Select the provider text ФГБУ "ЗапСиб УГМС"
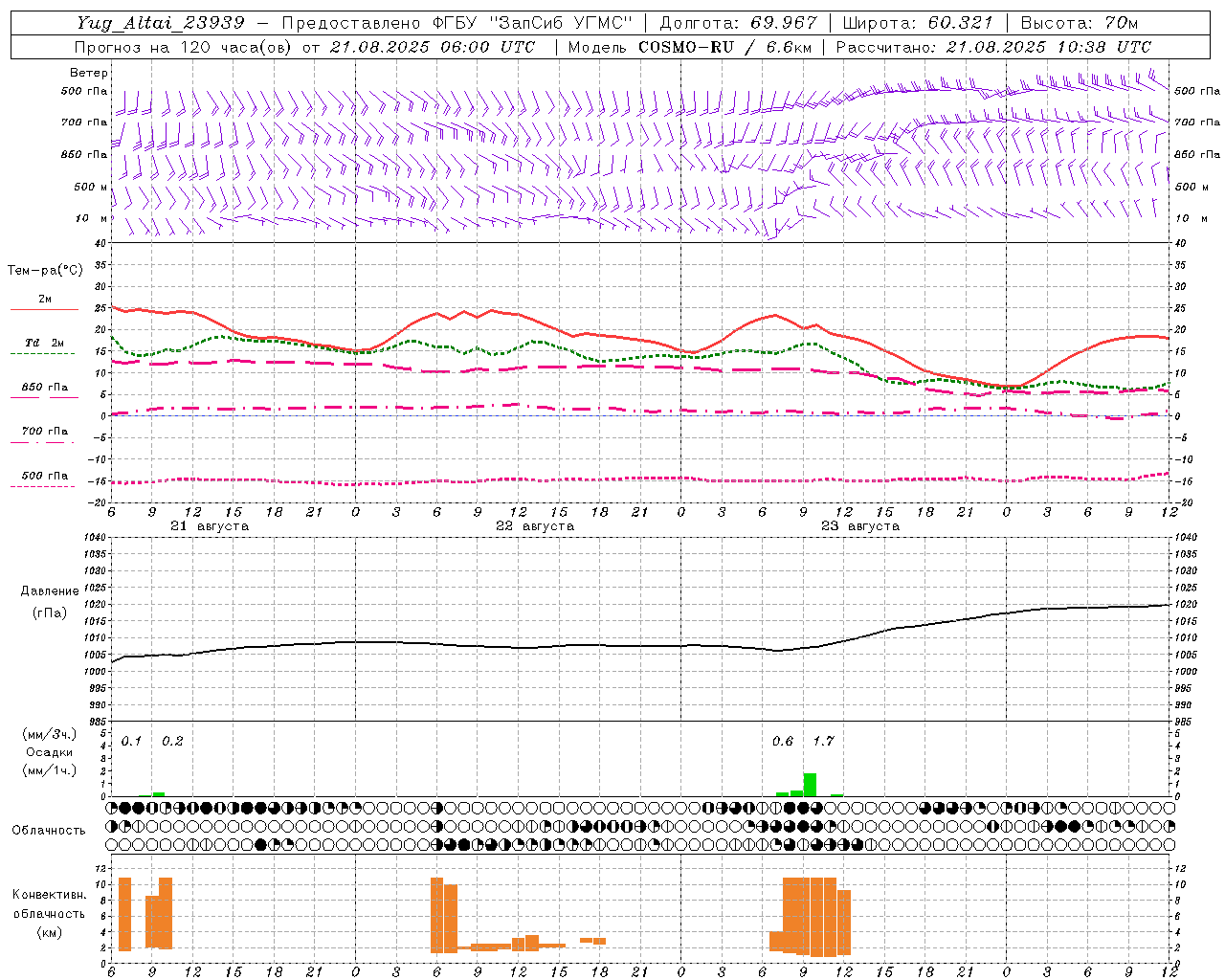The width and height of the screenshot is (1225, 980). point(535,23)
